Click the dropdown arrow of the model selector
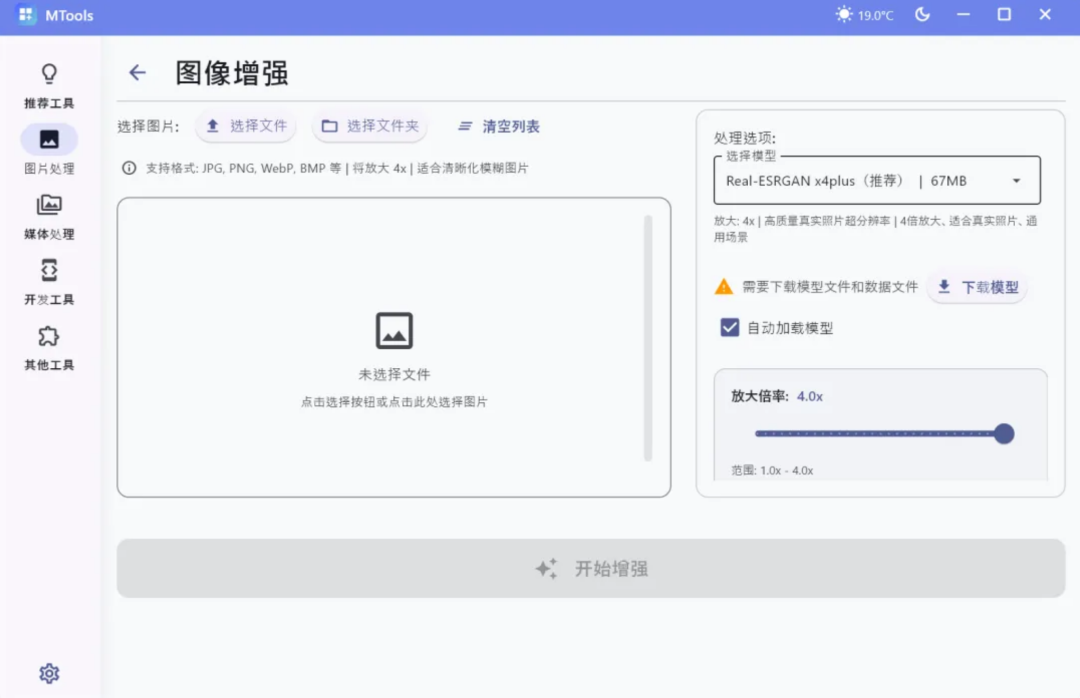This screenshot has height=698, width=1080. click(1016, 181)
